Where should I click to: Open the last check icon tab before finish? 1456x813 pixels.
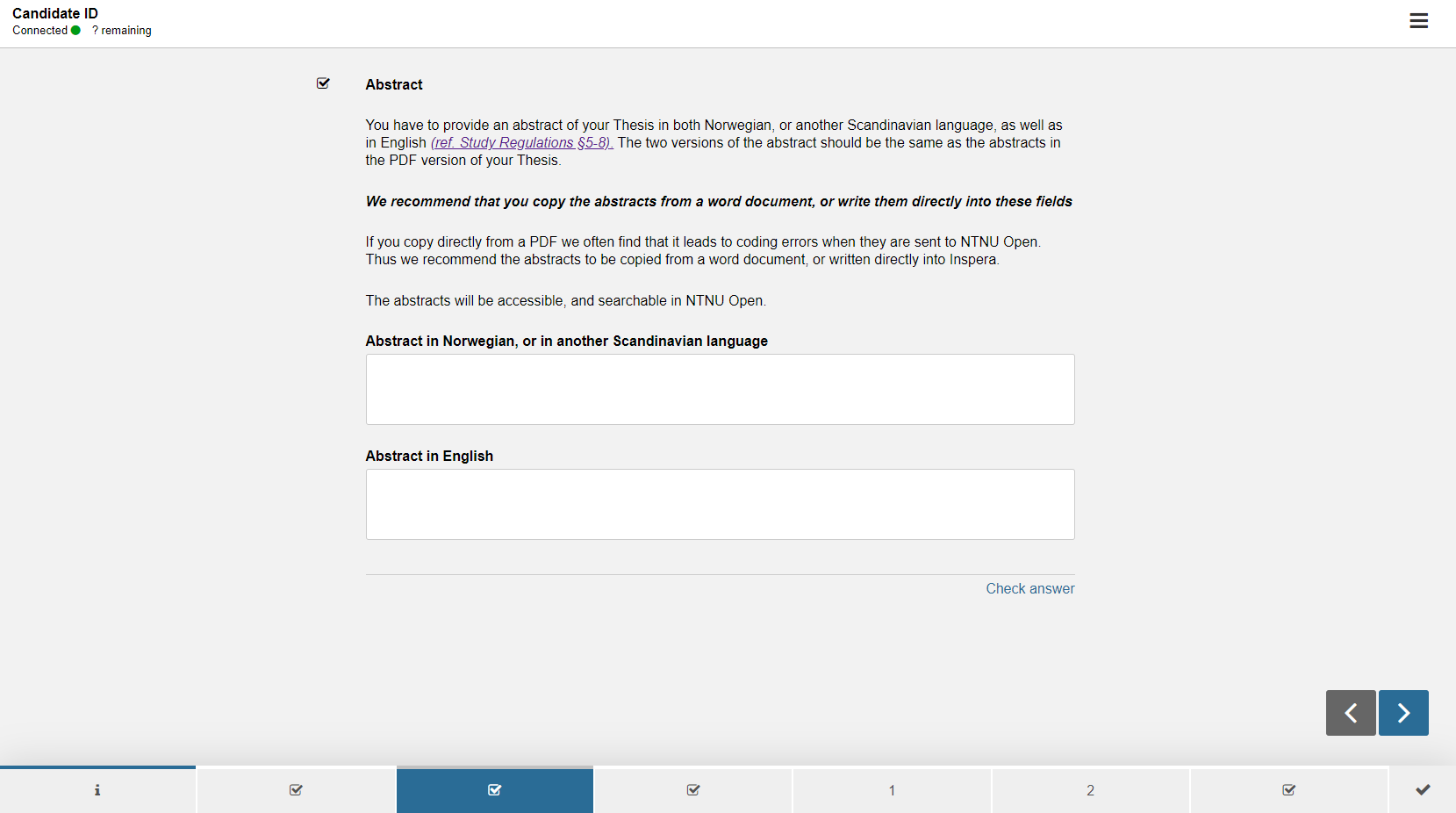[x=1288, y=790]
